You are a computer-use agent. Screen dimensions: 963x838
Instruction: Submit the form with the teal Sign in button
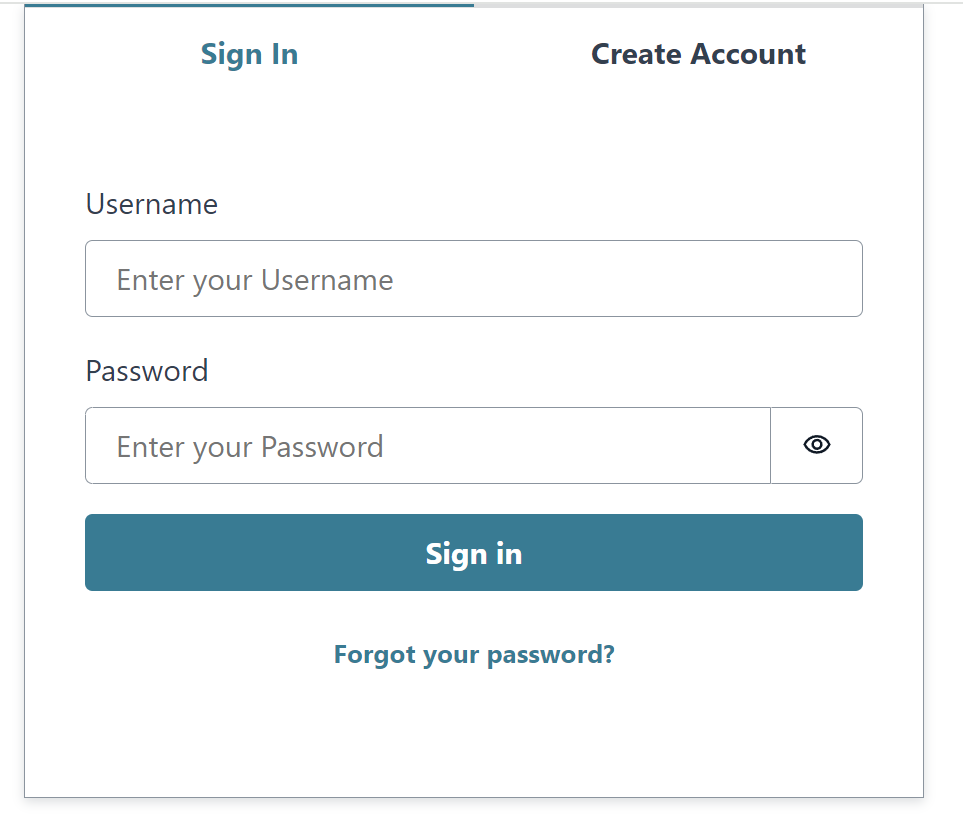pyautogui.click(x=473, y=553)
